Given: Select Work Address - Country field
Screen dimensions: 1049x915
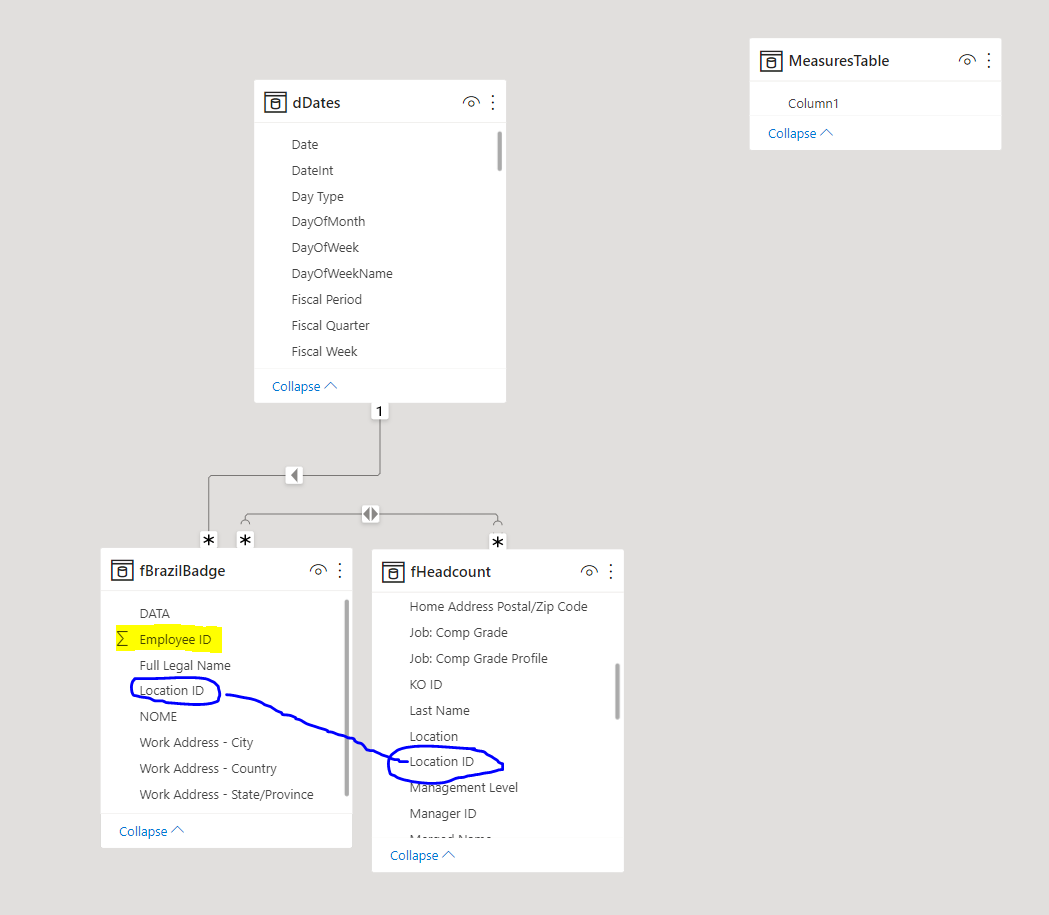Looking at the screenshot, I should pos(208,769).
